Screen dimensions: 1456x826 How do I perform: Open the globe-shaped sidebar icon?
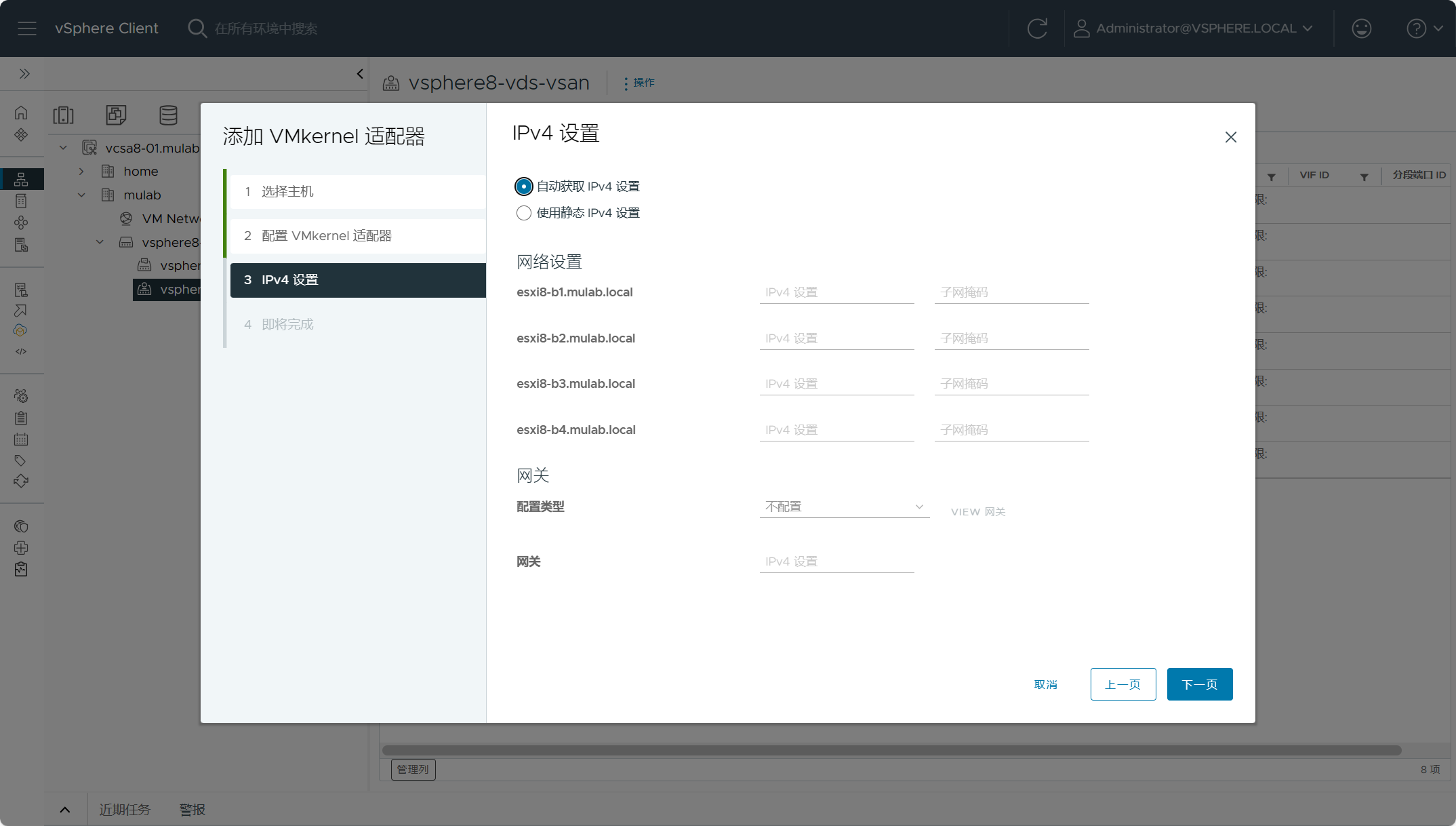tap(21, 526)
